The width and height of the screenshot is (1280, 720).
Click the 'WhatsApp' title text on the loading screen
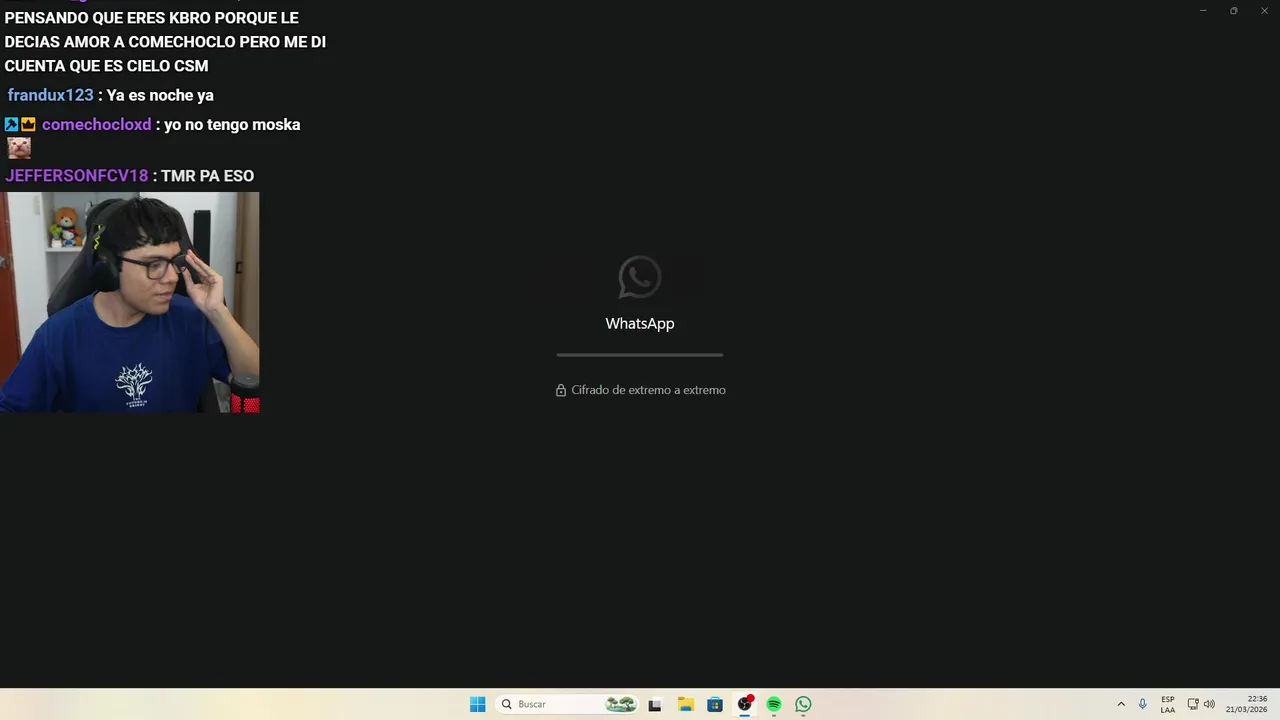[640, 323]
